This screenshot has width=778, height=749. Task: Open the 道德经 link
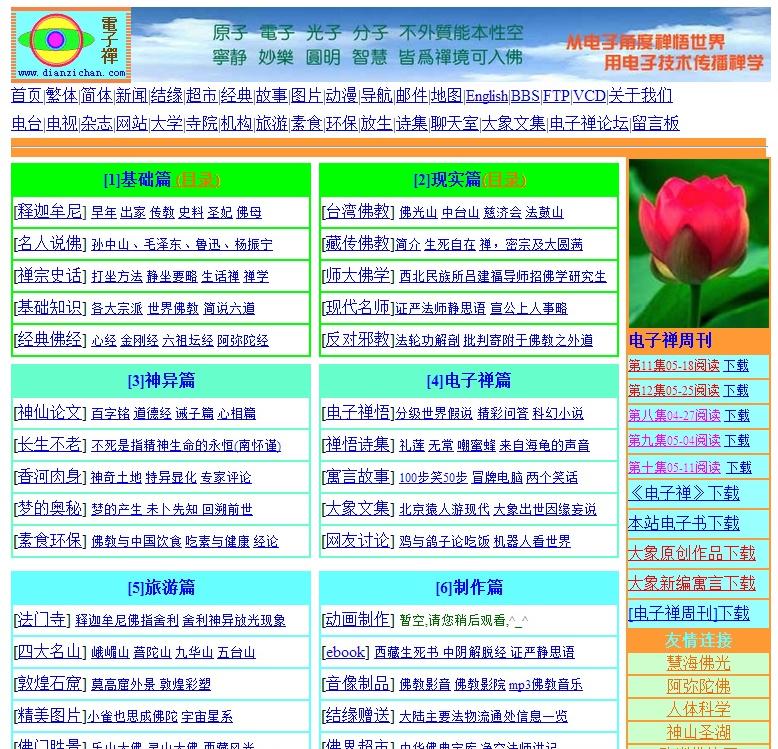(x=152, y=414)
